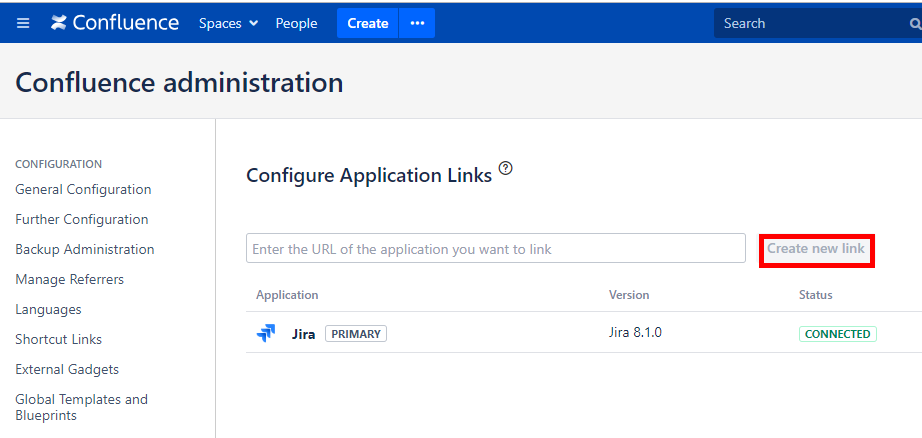The height and width of the screenshot is (438, 922).
Task: Go to Further Configuration
Action: click(82, 219)
